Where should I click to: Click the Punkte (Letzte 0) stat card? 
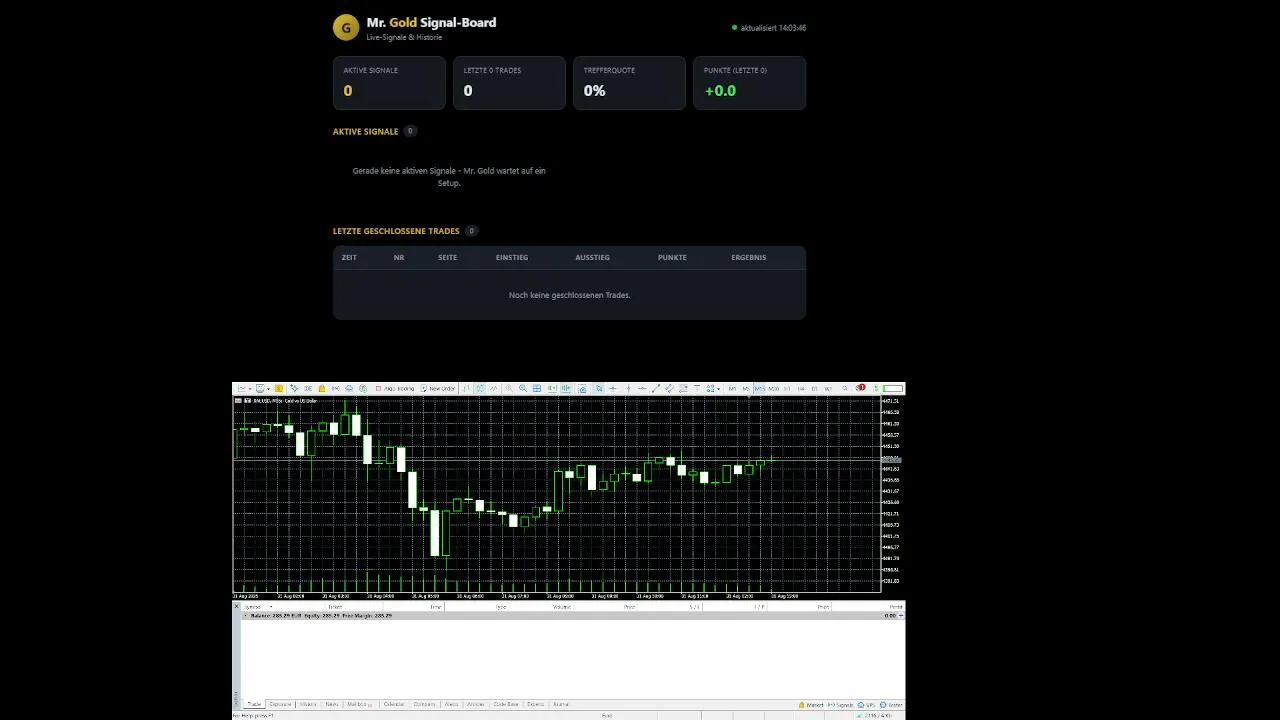[749, 82]
